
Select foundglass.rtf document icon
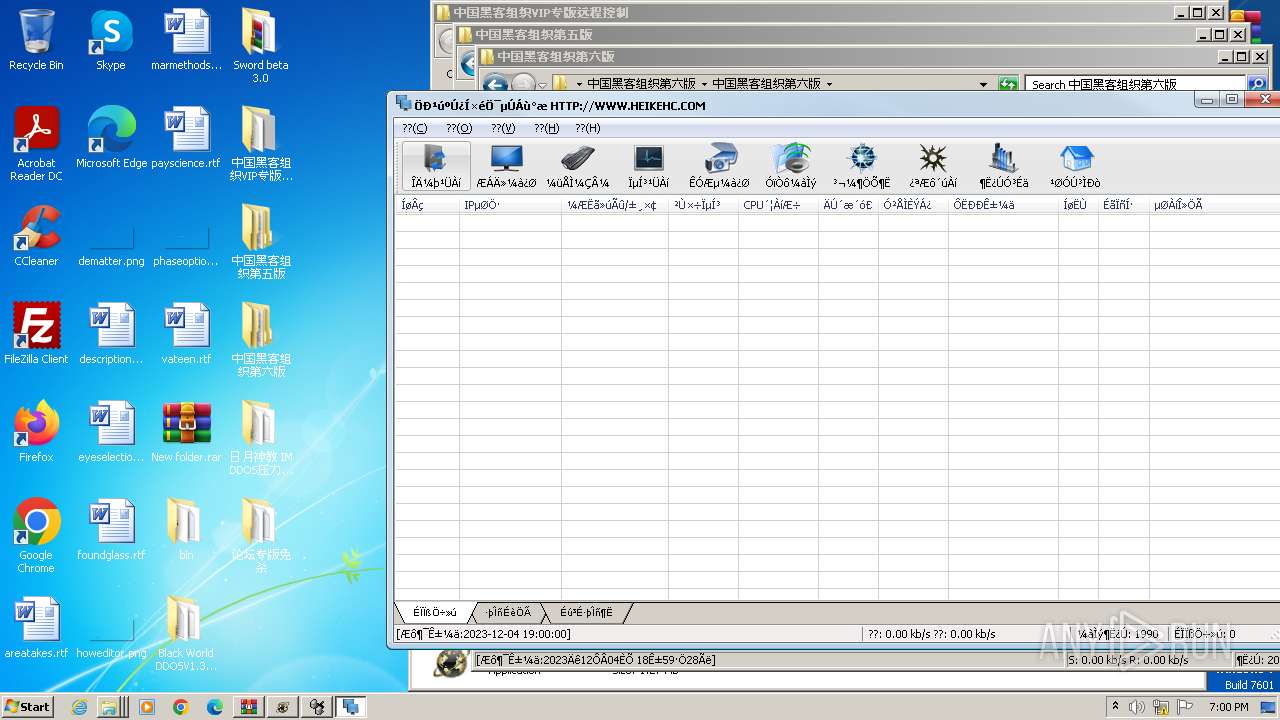(111, 531)
